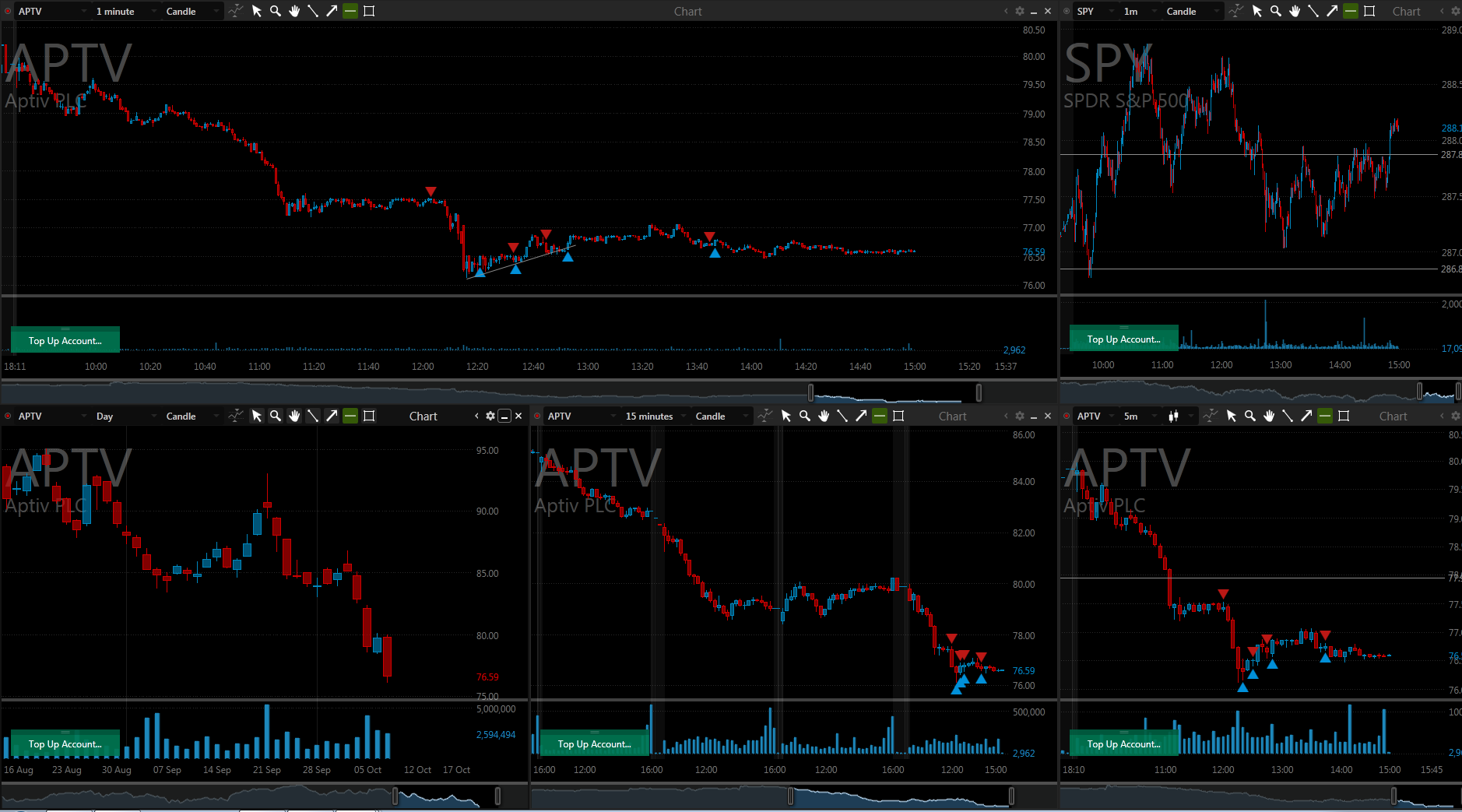Click left range handle of 1 minute navigator

coord(810,392)
